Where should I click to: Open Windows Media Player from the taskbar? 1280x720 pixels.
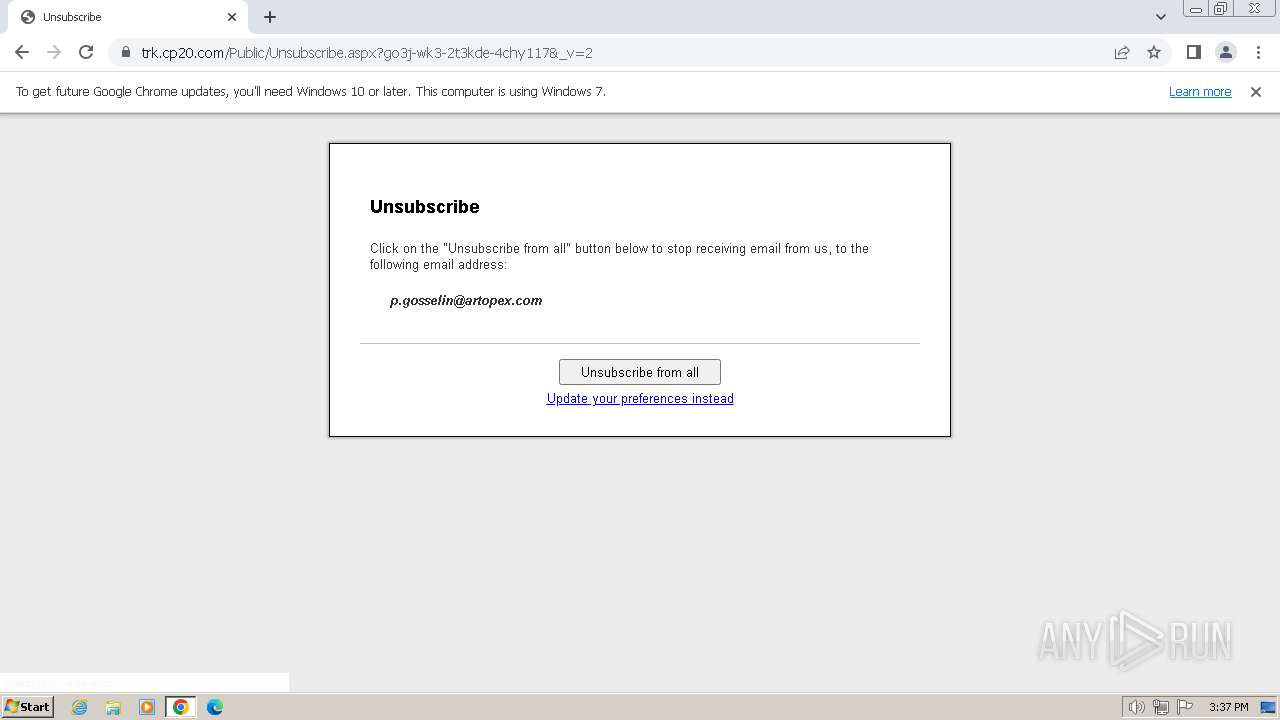coord(147,707)
